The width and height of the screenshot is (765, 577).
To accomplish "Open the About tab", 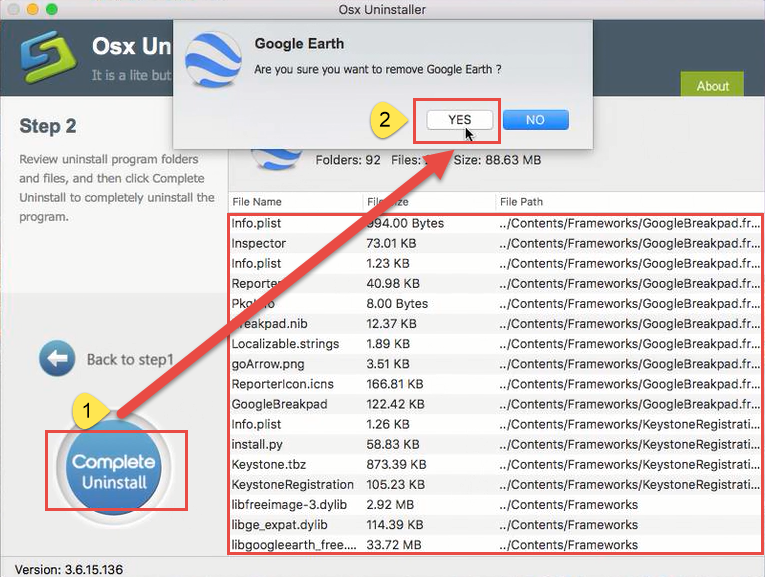I will coord(712,86).
